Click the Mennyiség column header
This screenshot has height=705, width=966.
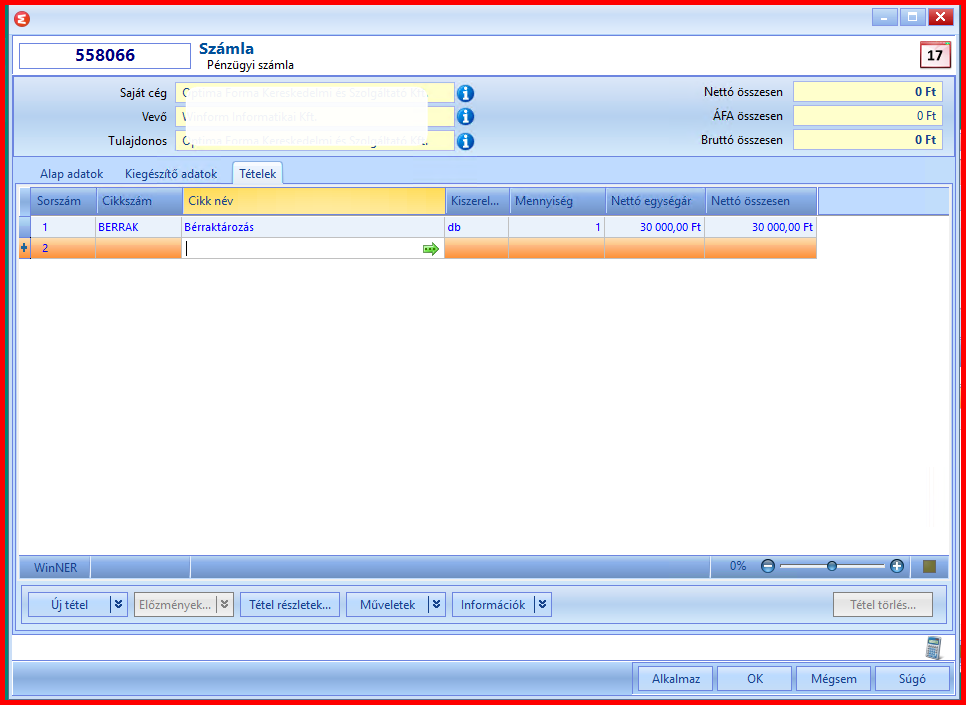click(x=558, y=201)
